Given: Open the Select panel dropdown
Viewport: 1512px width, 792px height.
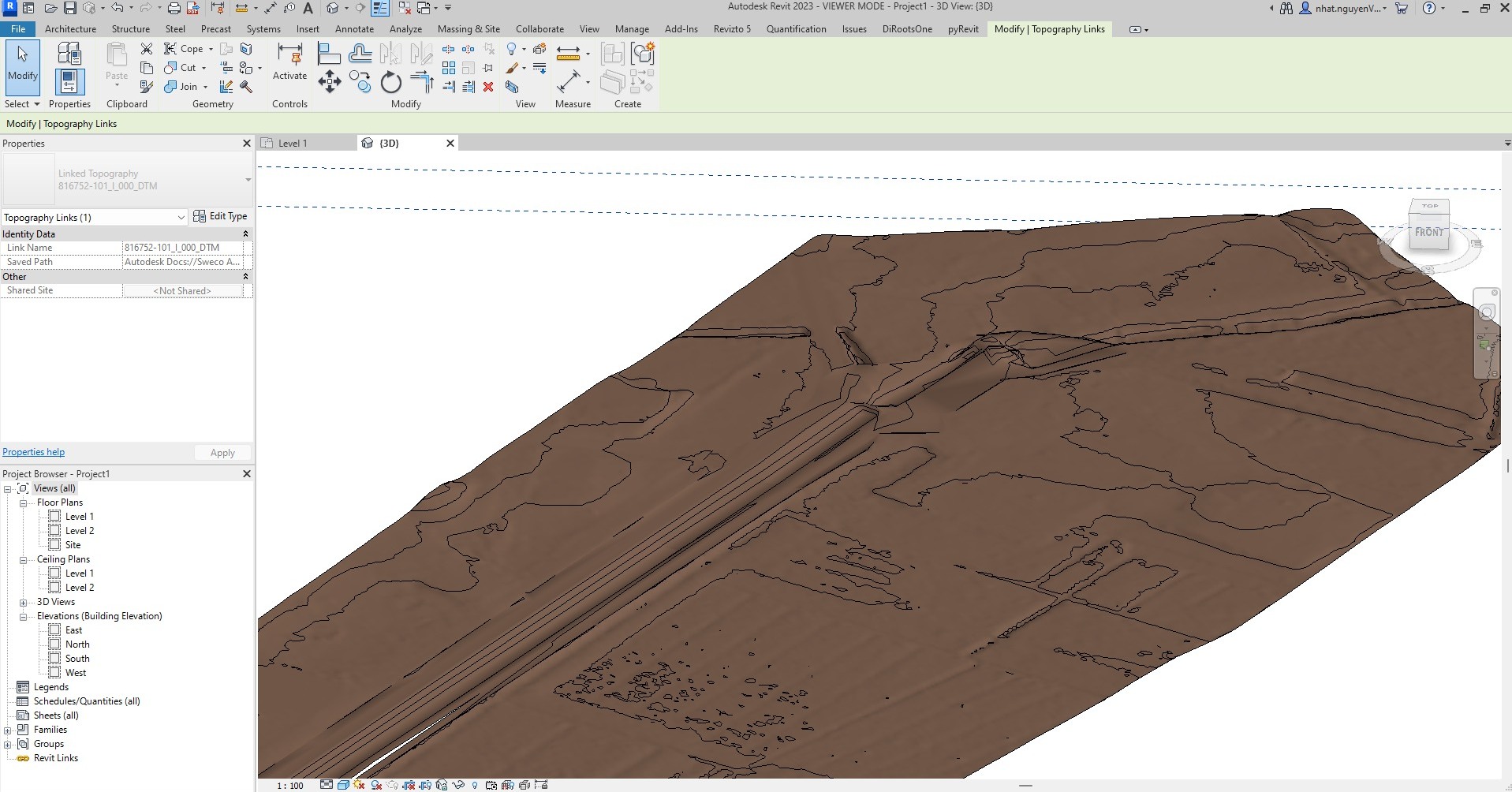Looking at the screenshot, I should (22, 104).
